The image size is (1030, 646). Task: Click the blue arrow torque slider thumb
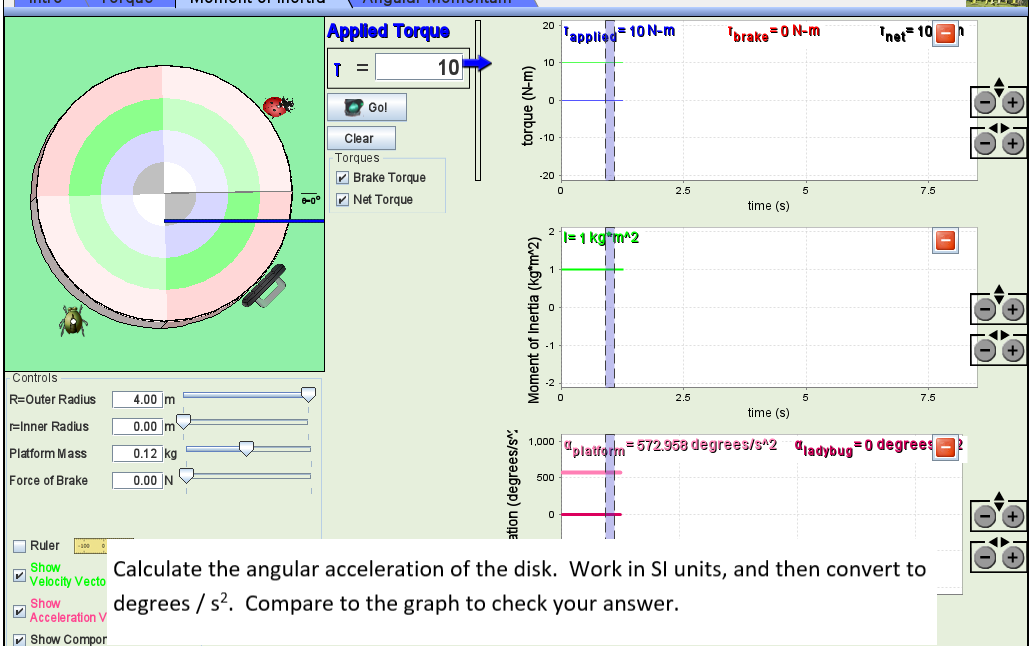[478, 63]
